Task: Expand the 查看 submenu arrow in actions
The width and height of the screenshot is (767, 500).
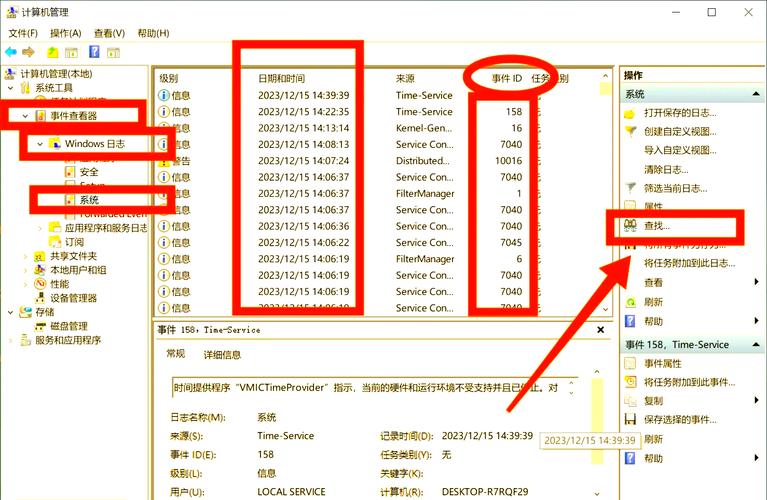Action: click(756, 282)
